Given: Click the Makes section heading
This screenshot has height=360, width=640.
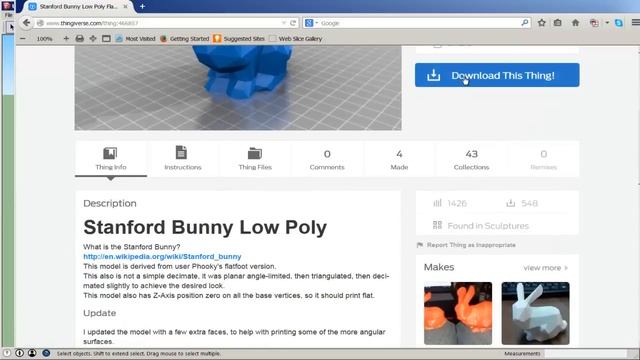Looking at the screenshot, I should click(x=439, y=267).
